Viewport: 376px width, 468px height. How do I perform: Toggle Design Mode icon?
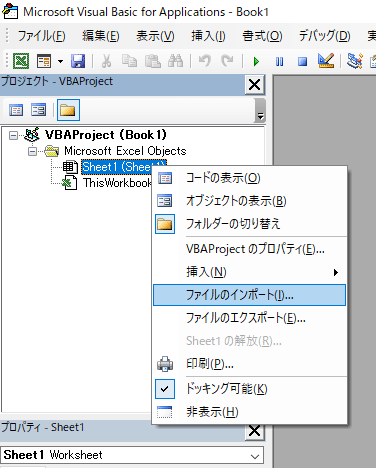point(326,61)
